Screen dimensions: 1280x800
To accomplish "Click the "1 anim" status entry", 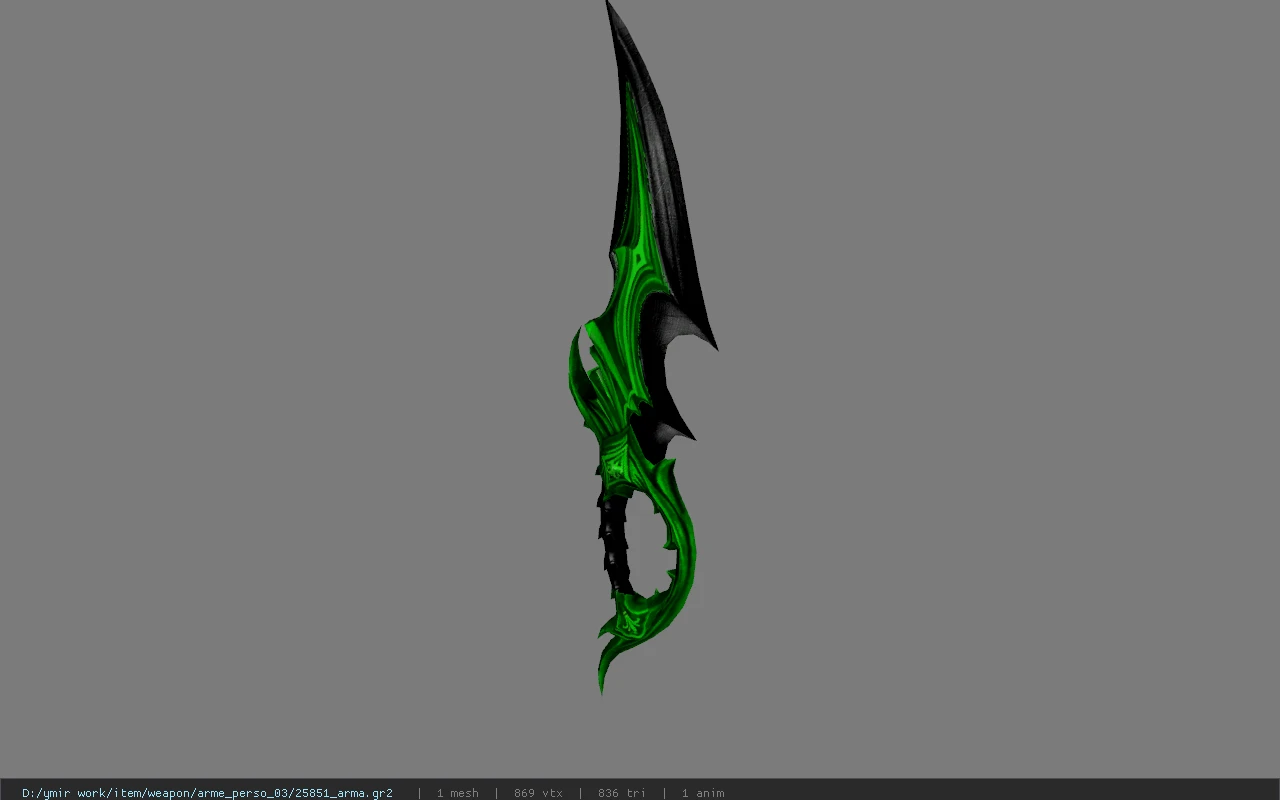I will tap(703, 793).
